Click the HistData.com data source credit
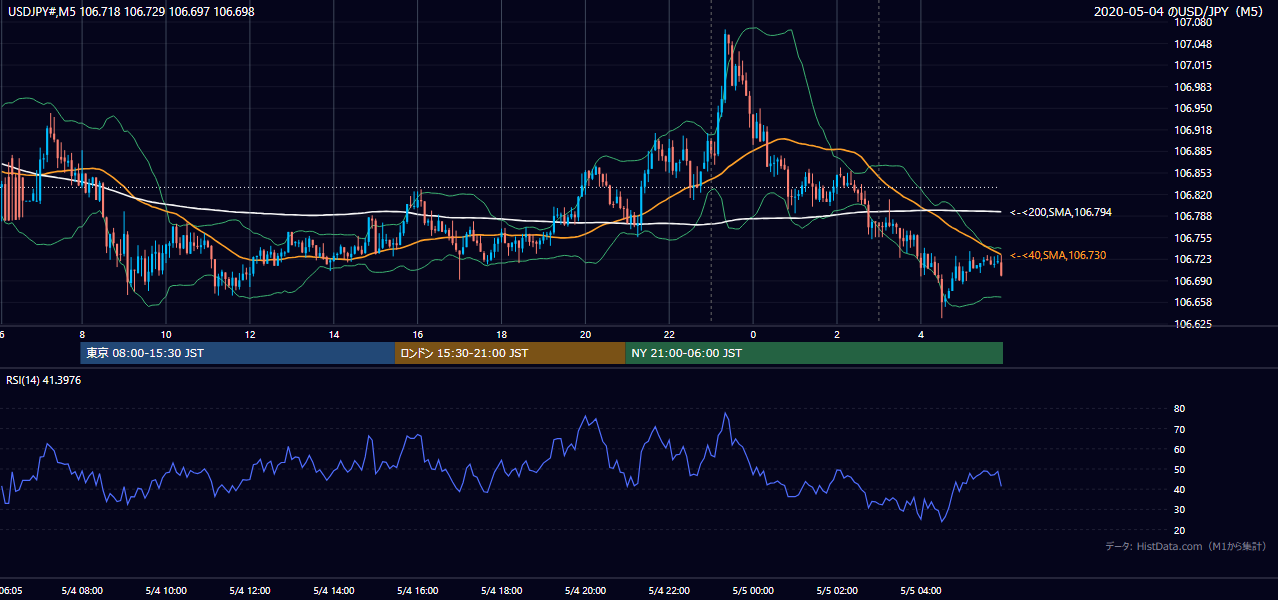Image resolution: width=1278 pixels, height=600 pixels. click(x=1186, y=546)
